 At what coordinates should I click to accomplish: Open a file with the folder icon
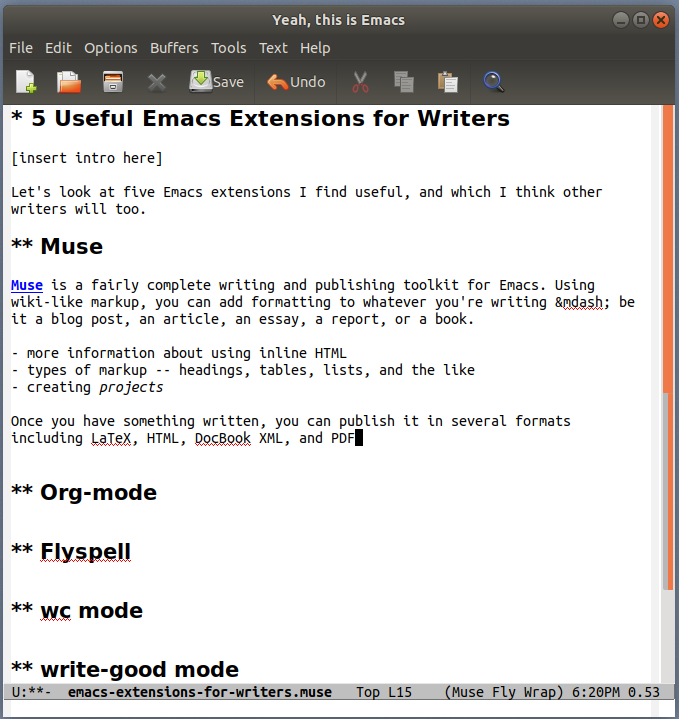(69, 82)
